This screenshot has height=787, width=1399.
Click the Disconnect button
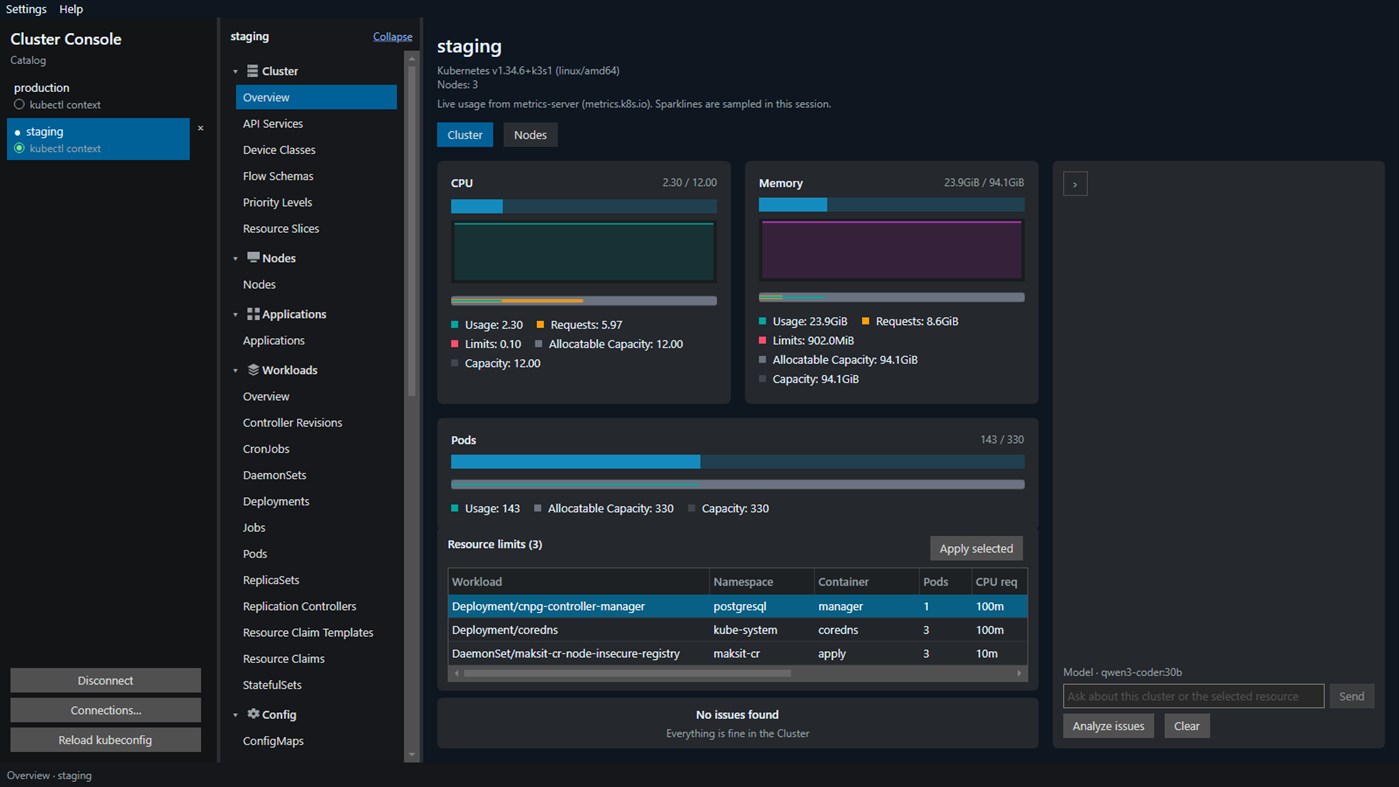tap(105, 681)
